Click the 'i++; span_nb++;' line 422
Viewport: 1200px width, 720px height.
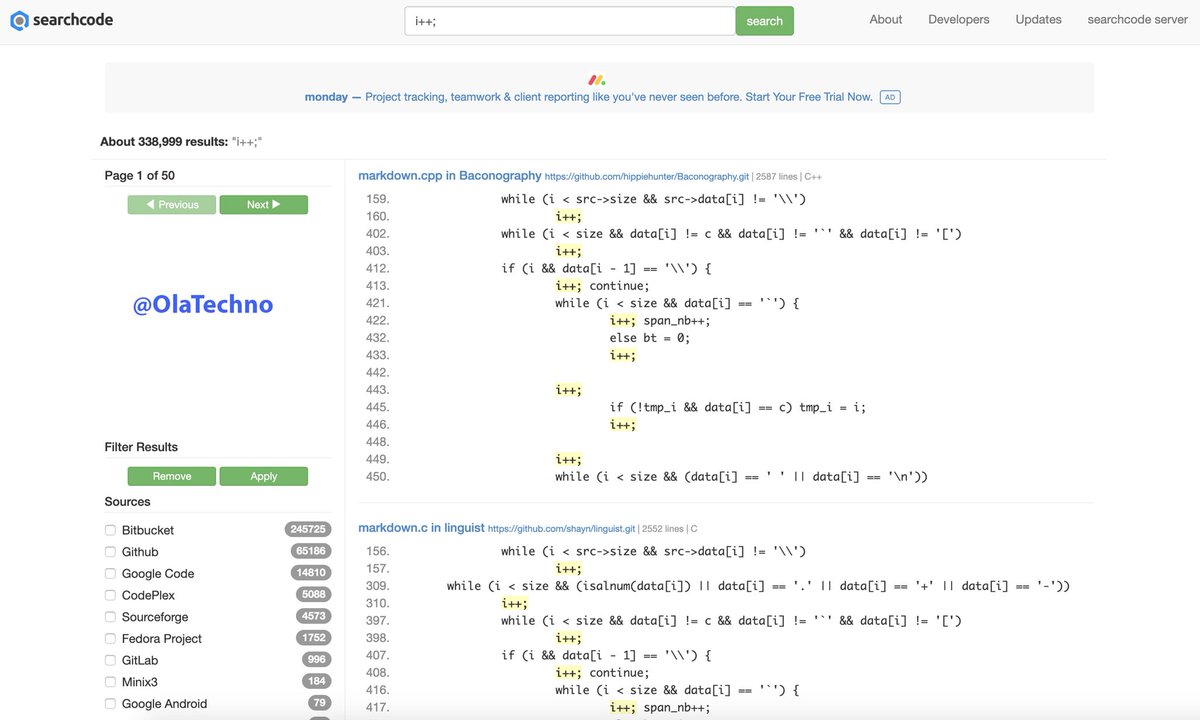[660, 320]
